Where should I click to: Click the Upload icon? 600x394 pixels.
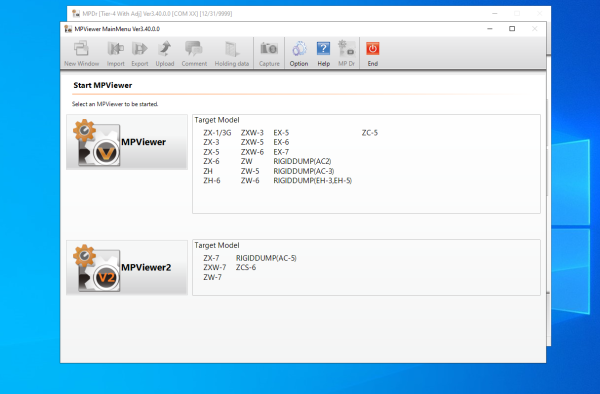pyautogui.click(x=165, y=54)
